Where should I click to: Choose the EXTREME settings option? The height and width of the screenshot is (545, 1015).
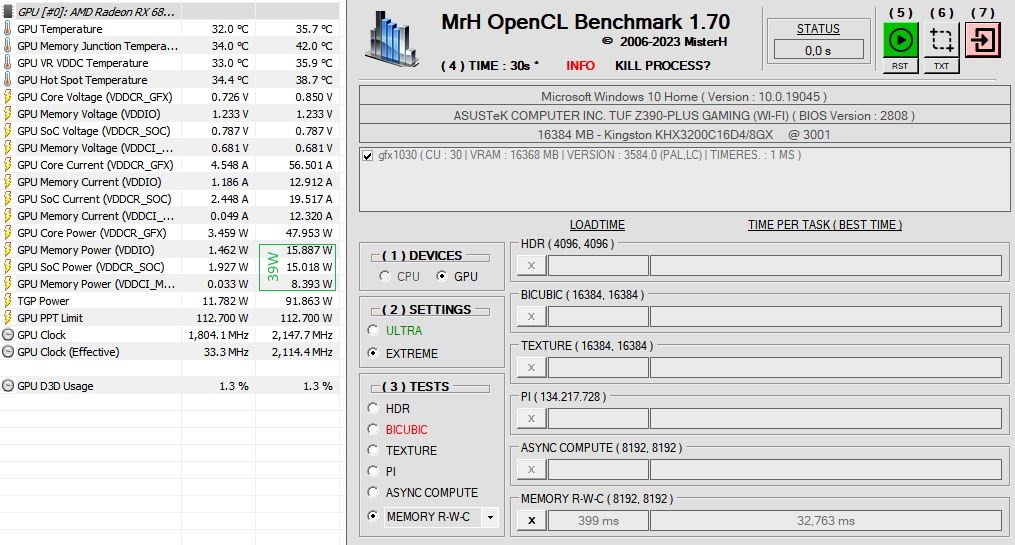pos(373,353)
